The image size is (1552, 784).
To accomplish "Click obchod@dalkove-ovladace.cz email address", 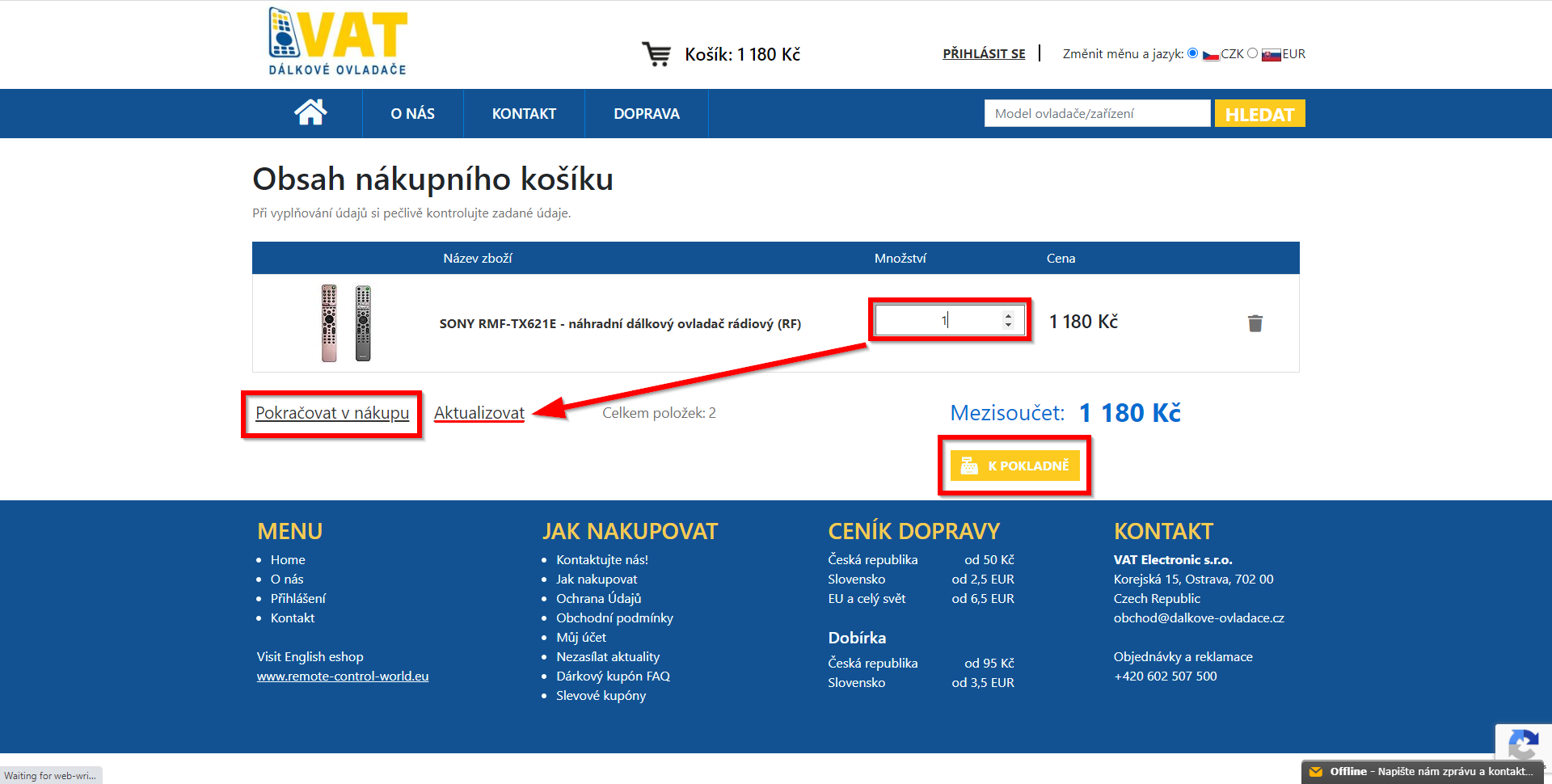I will coord(1199,618).
